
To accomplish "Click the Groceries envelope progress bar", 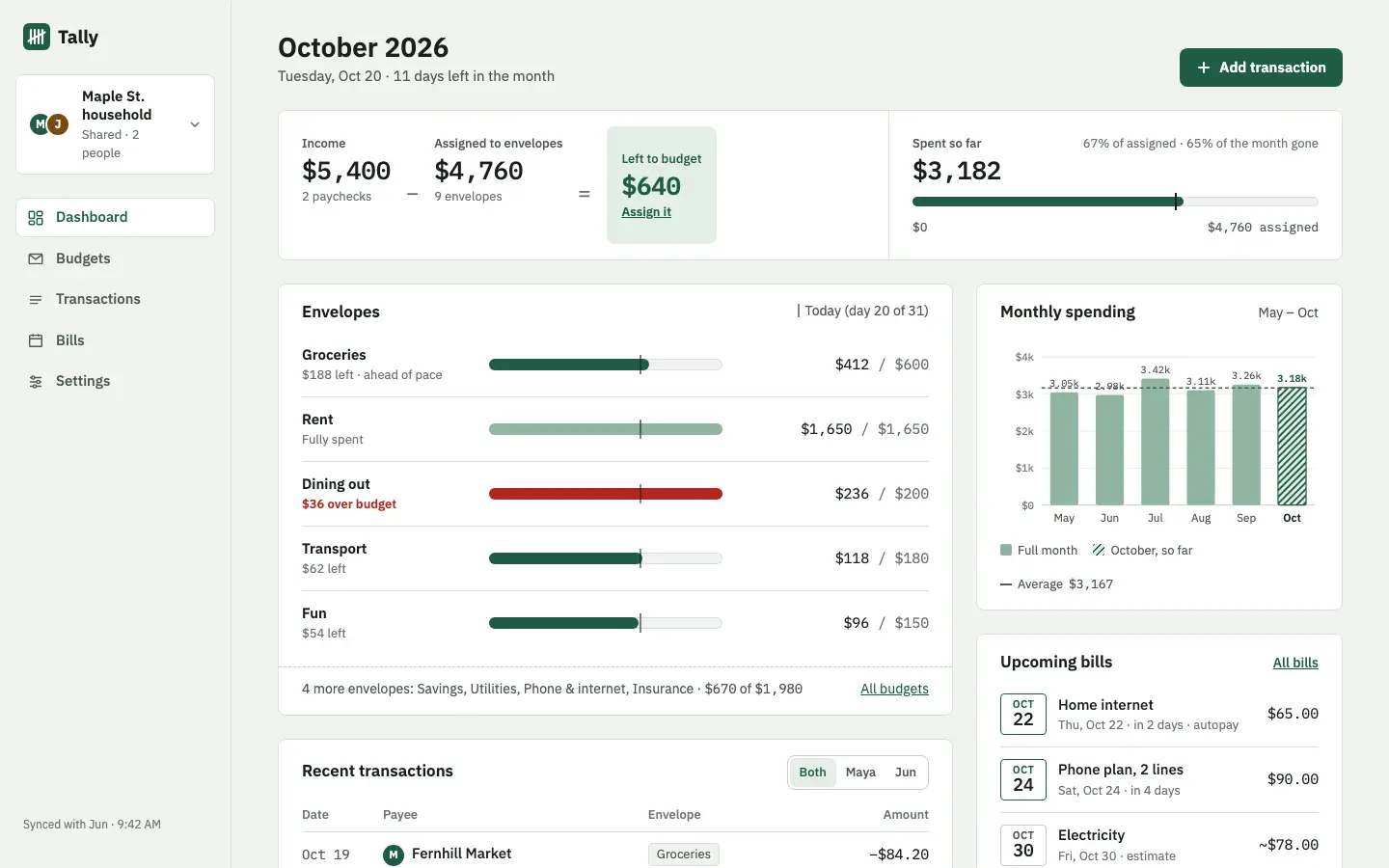I will coord(606,365).
